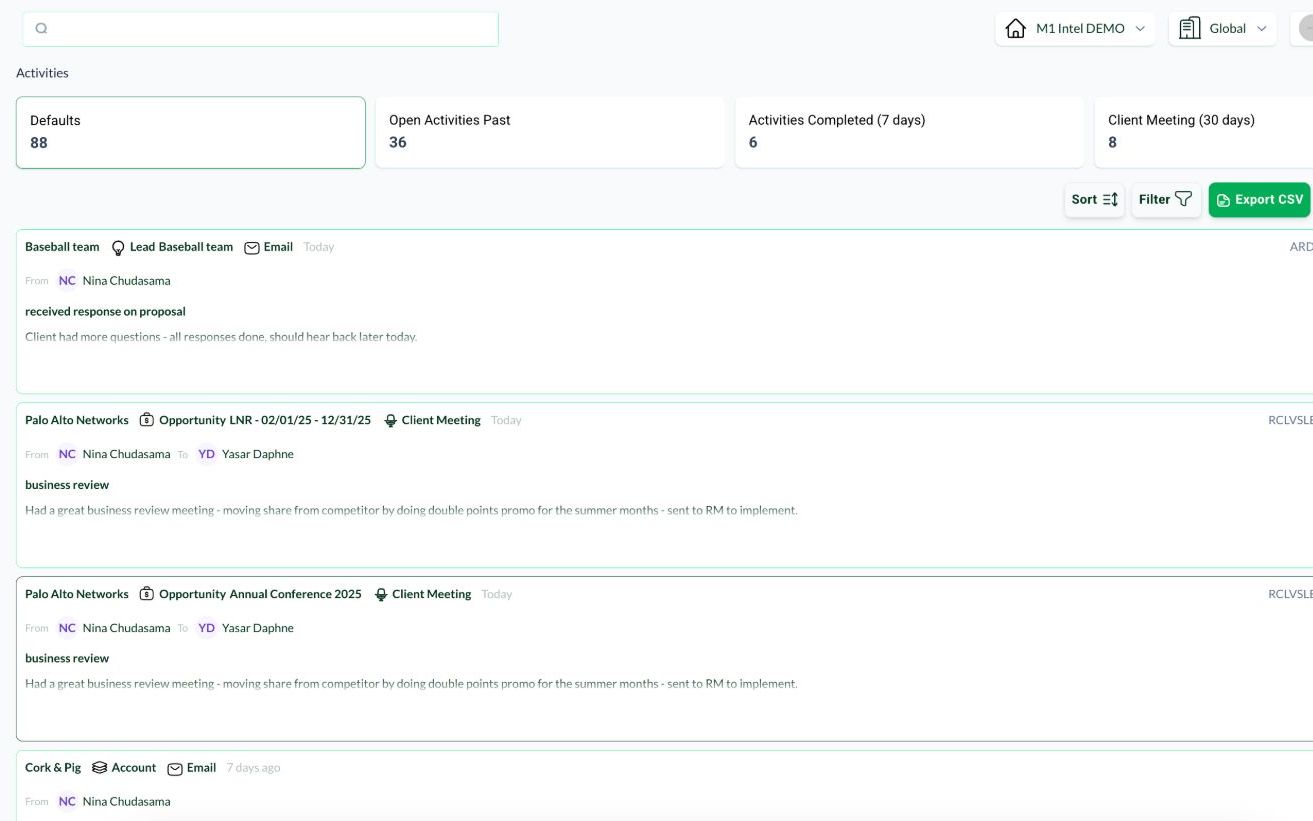Screen dimensions: 1313x821
Task: Export activities with Export CSV
Action: (x=1259, y=200)
